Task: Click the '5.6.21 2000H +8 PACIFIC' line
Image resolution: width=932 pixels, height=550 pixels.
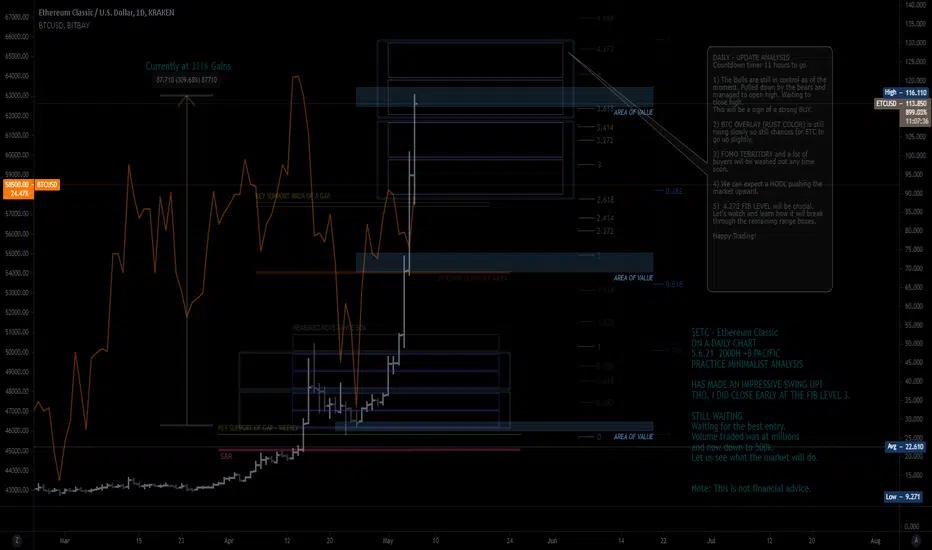Action: [x=735, y=353]
